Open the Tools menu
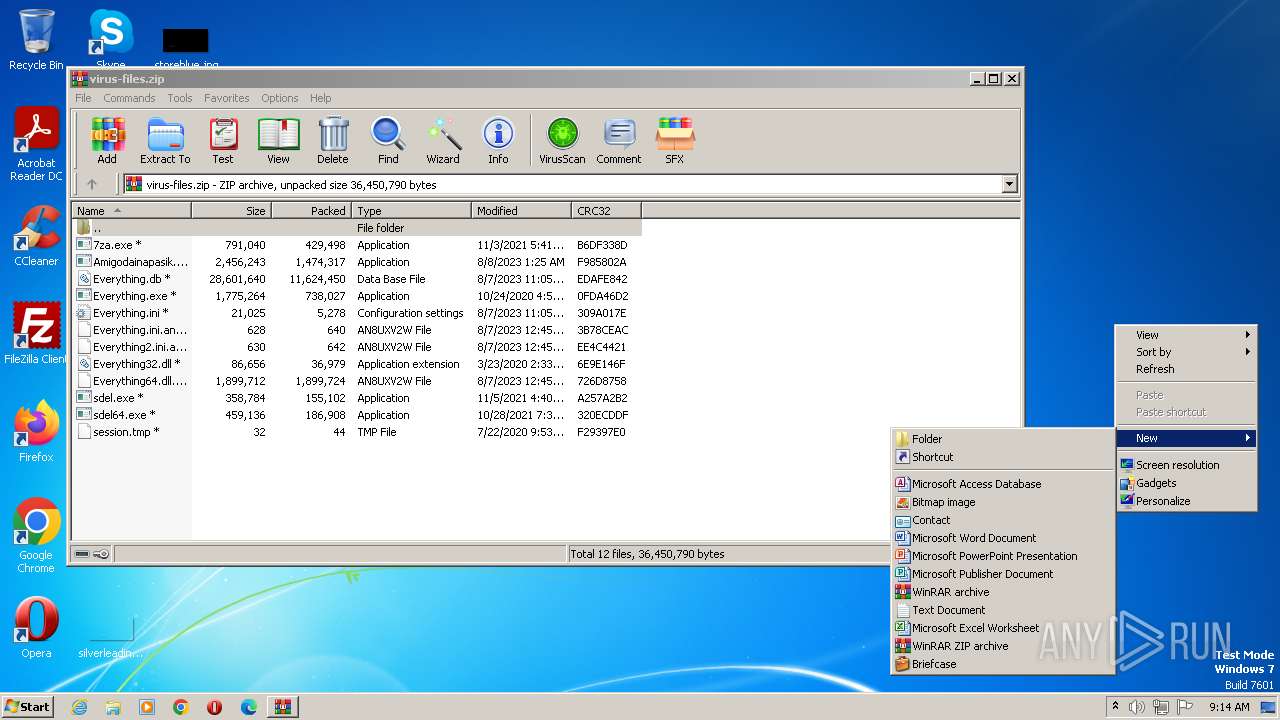The width and height of the screenshot is (1280, 720). (x=180, y=98)
